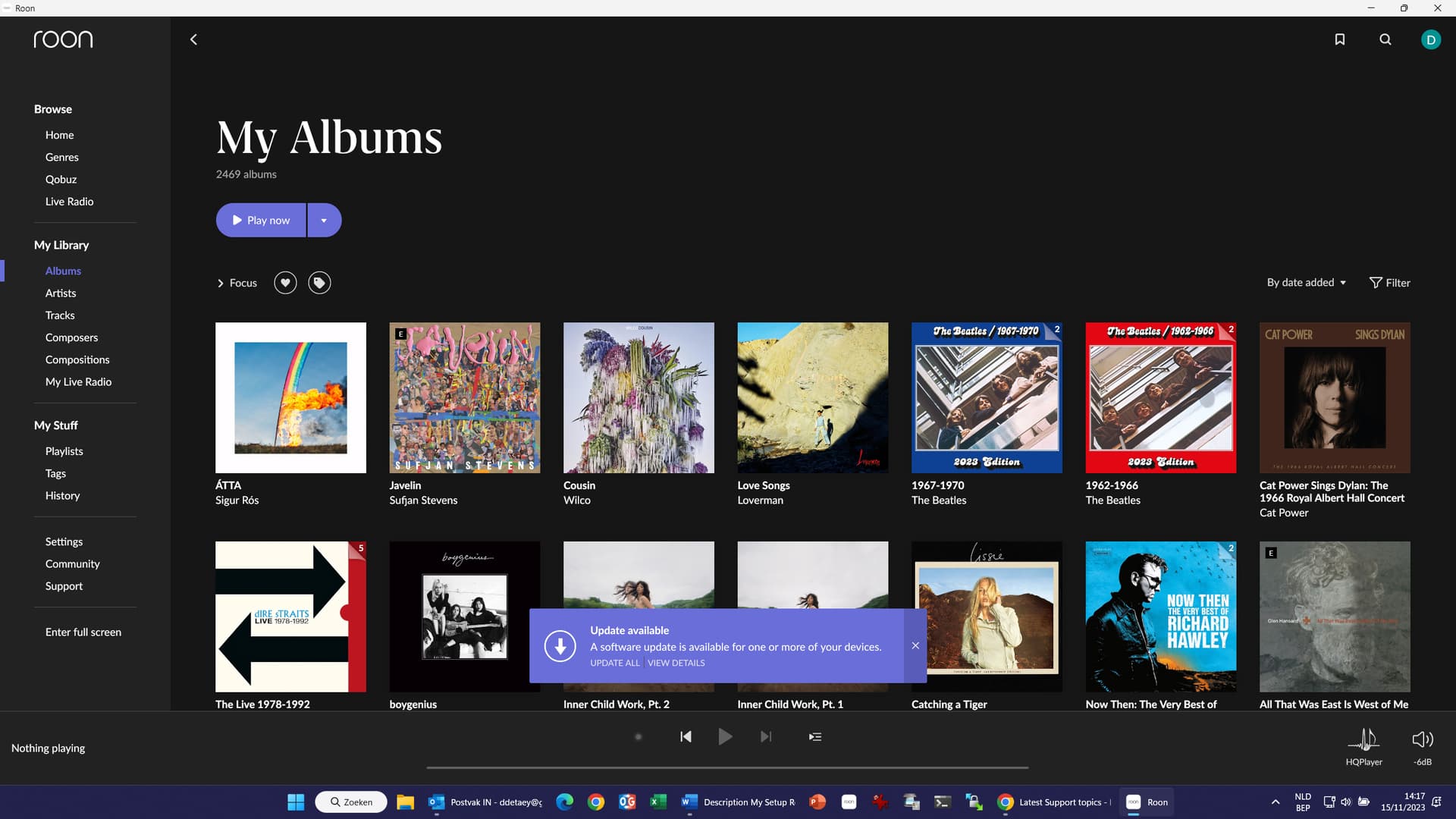Click UPDATE ALL link
Viewport: 1456px width, 819px height.
615,663
